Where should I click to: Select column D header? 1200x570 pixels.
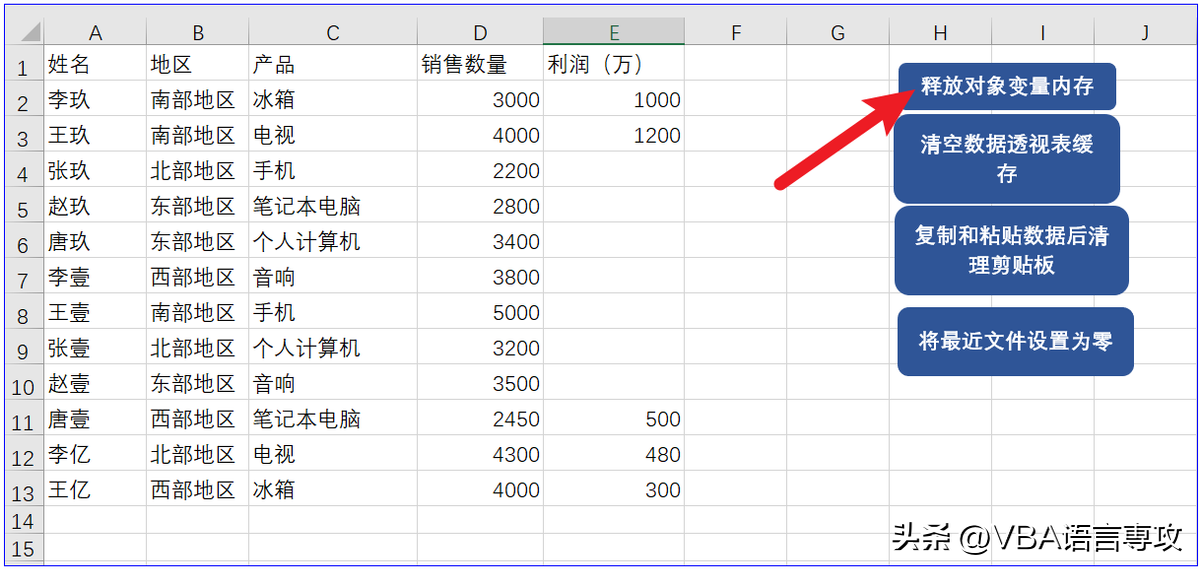[x=480, y=33]
